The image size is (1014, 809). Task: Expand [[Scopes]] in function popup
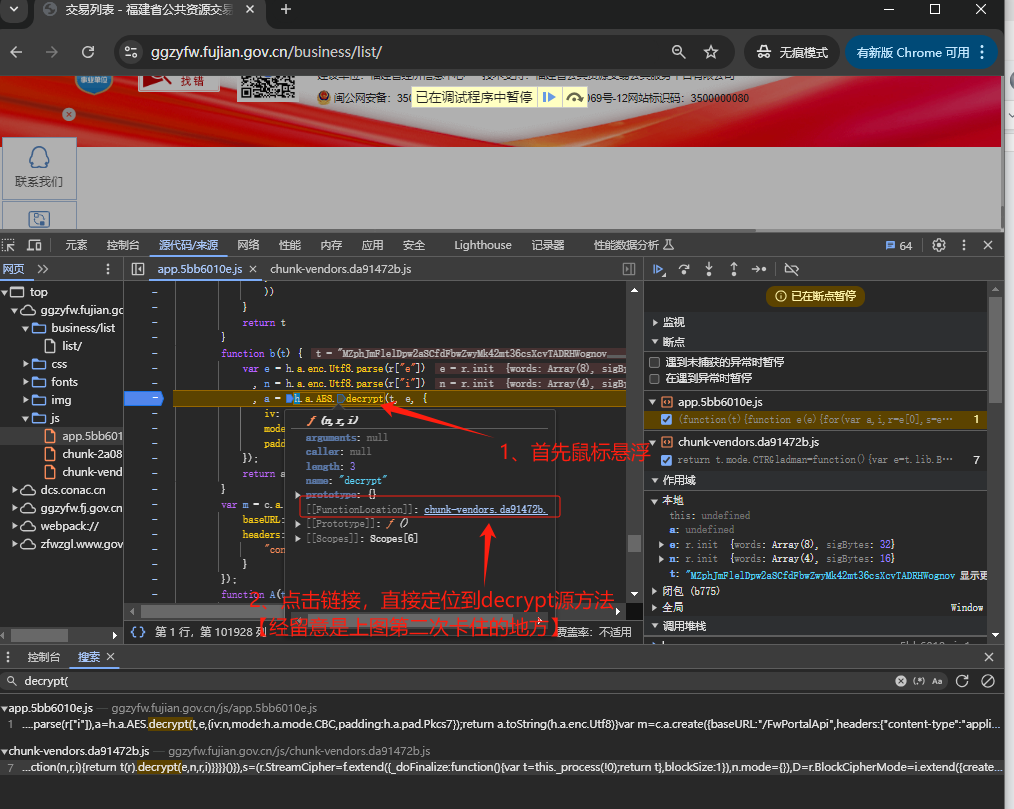point(298,539)
